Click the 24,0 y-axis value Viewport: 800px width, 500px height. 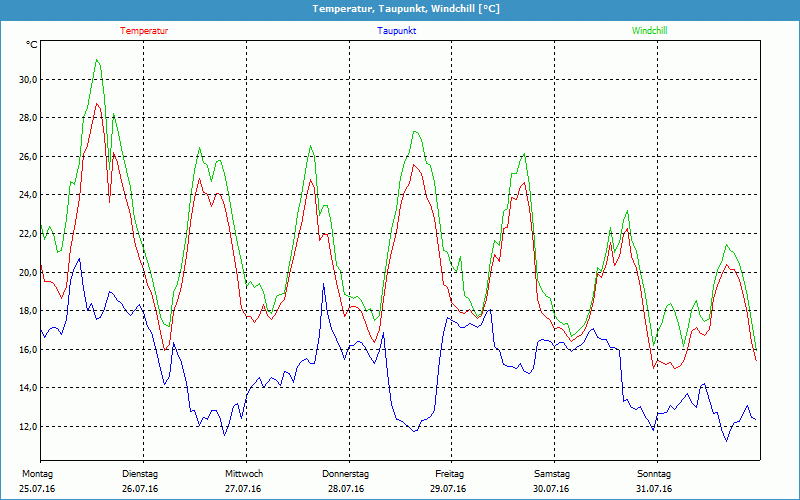pos(28,195)
